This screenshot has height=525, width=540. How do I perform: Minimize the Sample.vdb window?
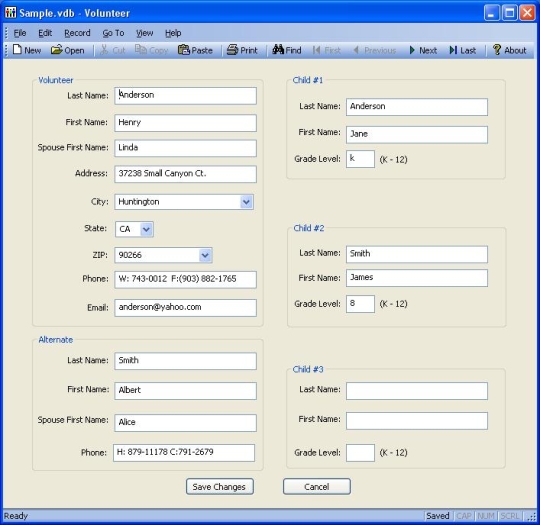click(491, 13)
